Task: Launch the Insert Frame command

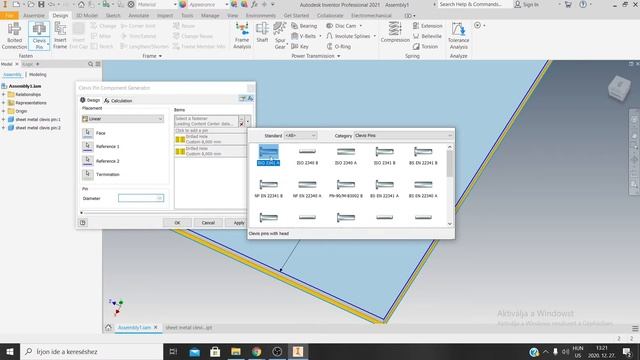Action: click(60, 36)
